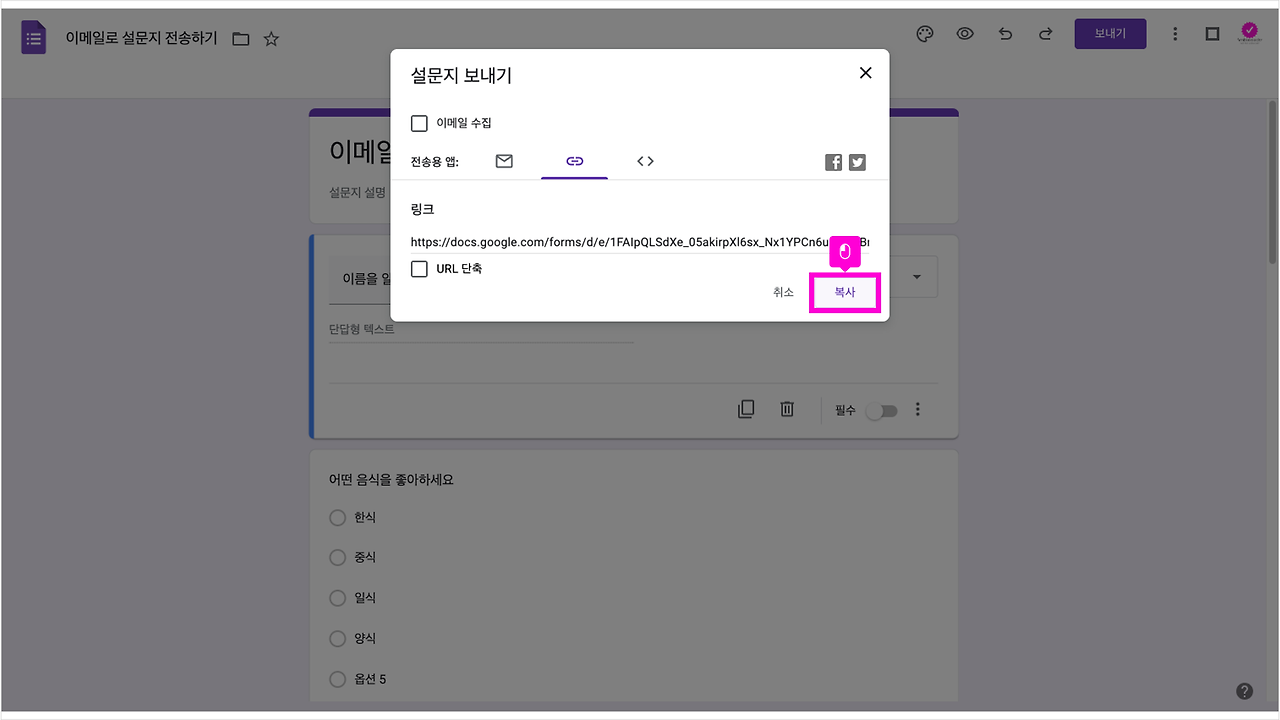Image resolution: width=1280 pixels, height=720 pixels.
Task: Click the 보내기 button
Action: coord(1110,33)
